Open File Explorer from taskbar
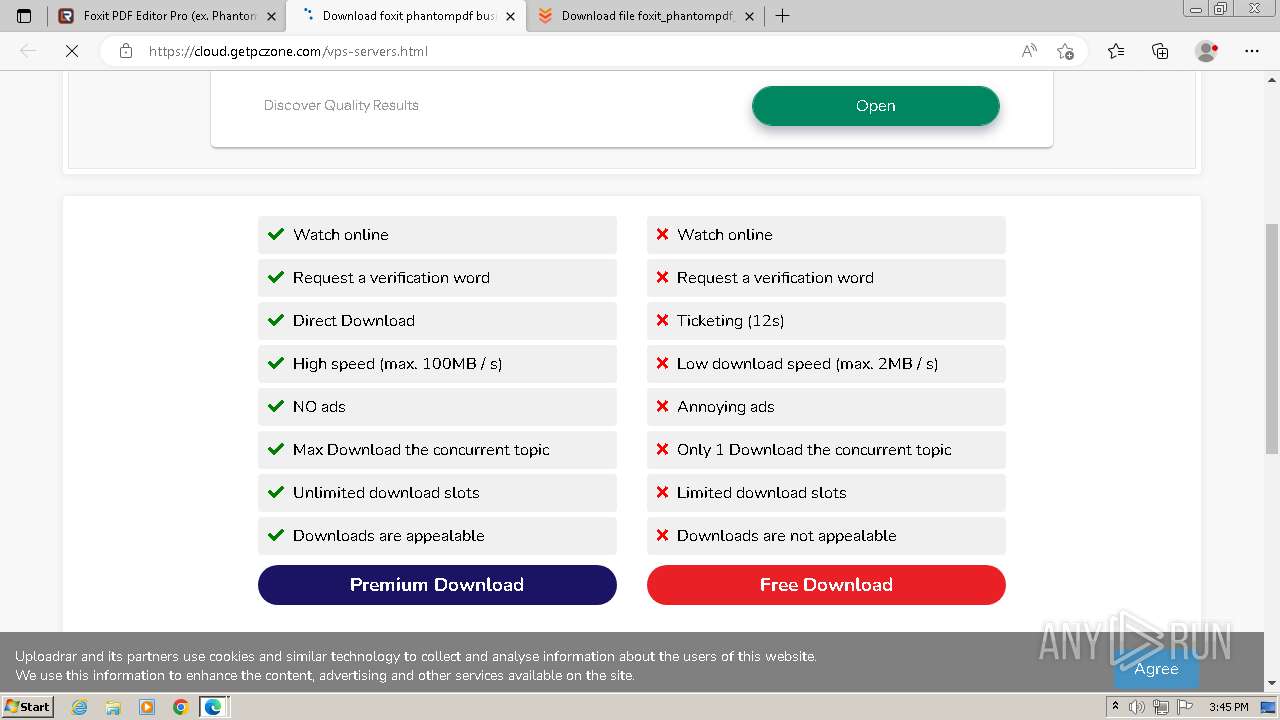1280x720 pixels. (x=113, y=707)
